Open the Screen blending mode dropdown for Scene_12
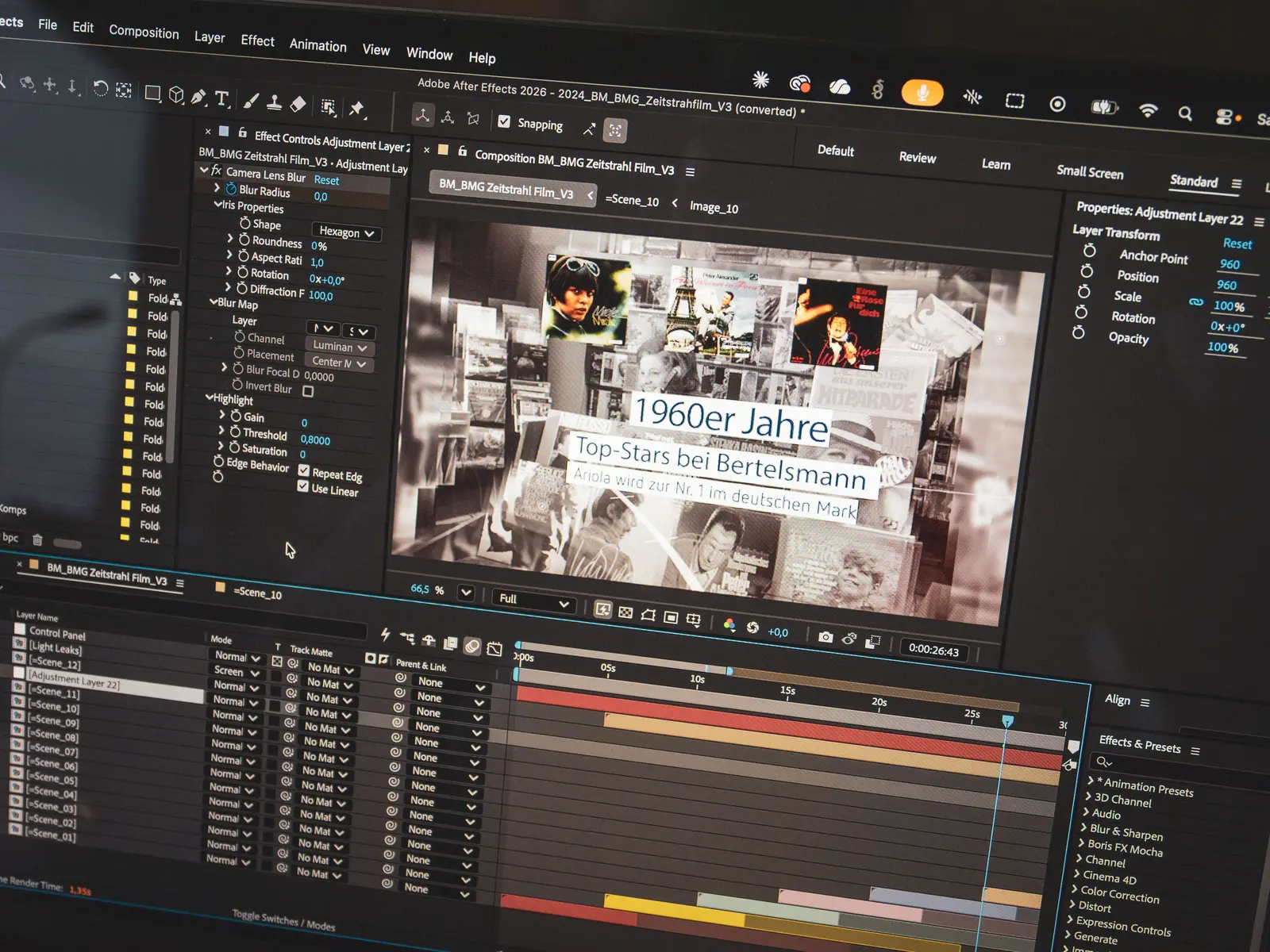The image size is (1270, 952). pos(237,672)
